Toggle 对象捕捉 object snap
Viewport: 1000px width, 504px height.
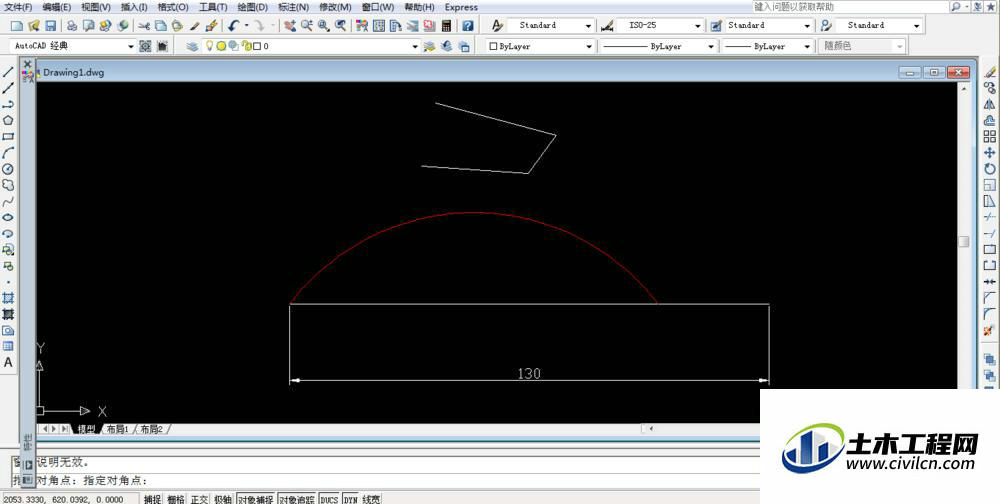point(256,499)
